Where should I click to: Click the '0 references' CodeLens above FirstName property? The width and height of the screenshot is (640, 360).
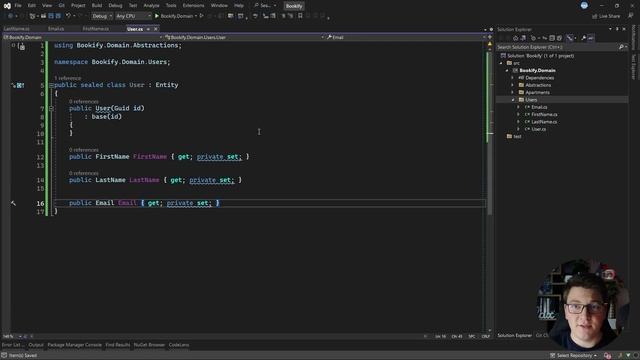point(84,150)
